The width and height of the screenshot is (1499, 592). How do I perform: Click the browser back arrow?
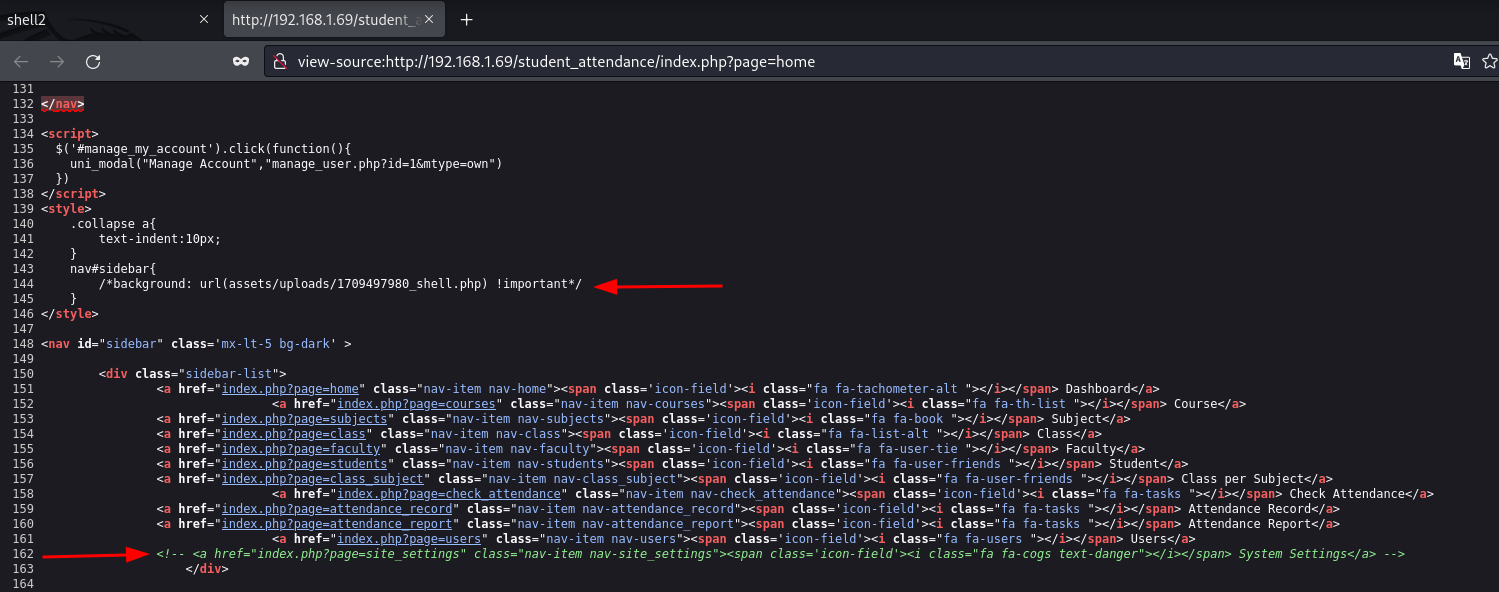[21, 61]
